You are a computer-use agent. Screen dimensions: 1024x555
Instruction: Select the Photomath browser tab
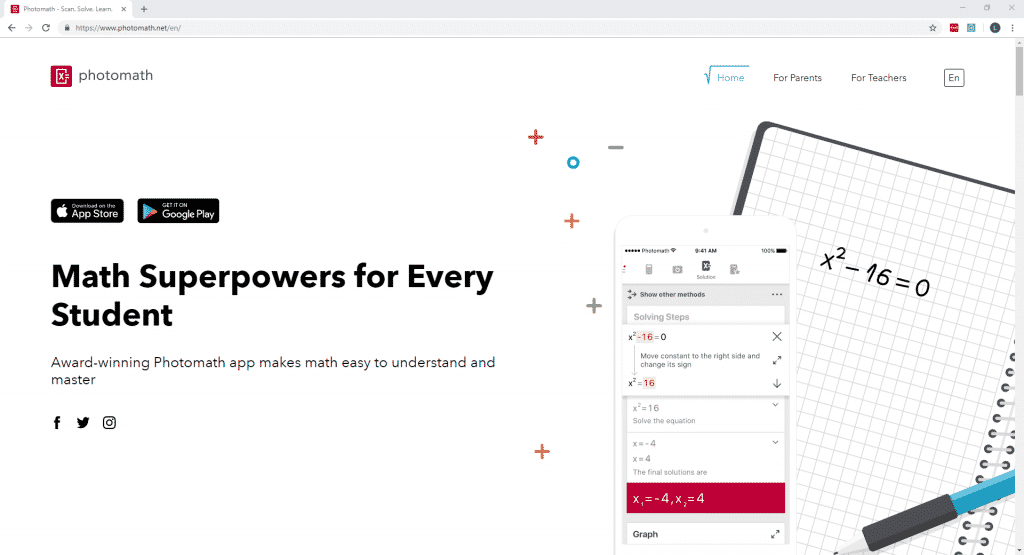(x=65, y=9)
